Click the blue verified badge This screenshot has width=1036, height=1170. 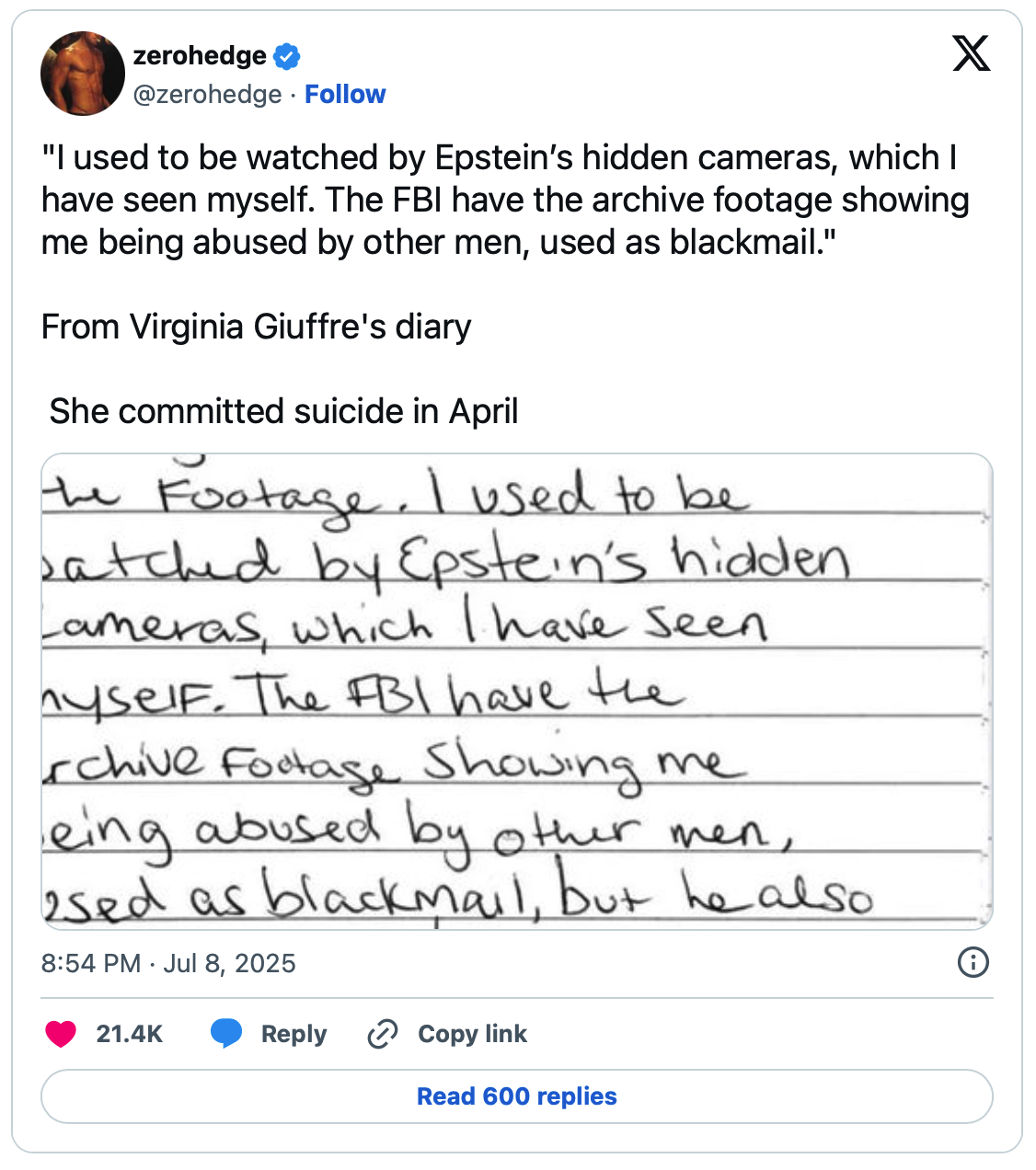[287, 56]
